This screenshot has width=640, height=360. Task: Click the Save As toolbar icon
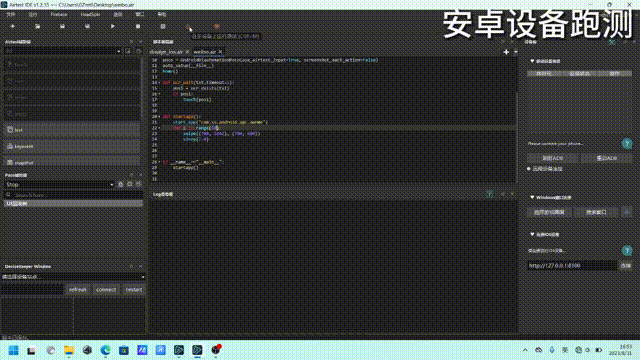(x=87, y=26)
